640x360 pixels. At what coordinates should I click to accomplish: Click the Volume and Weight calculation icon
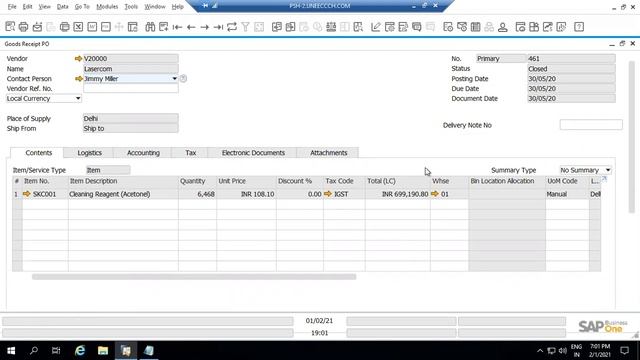point(331,27)
